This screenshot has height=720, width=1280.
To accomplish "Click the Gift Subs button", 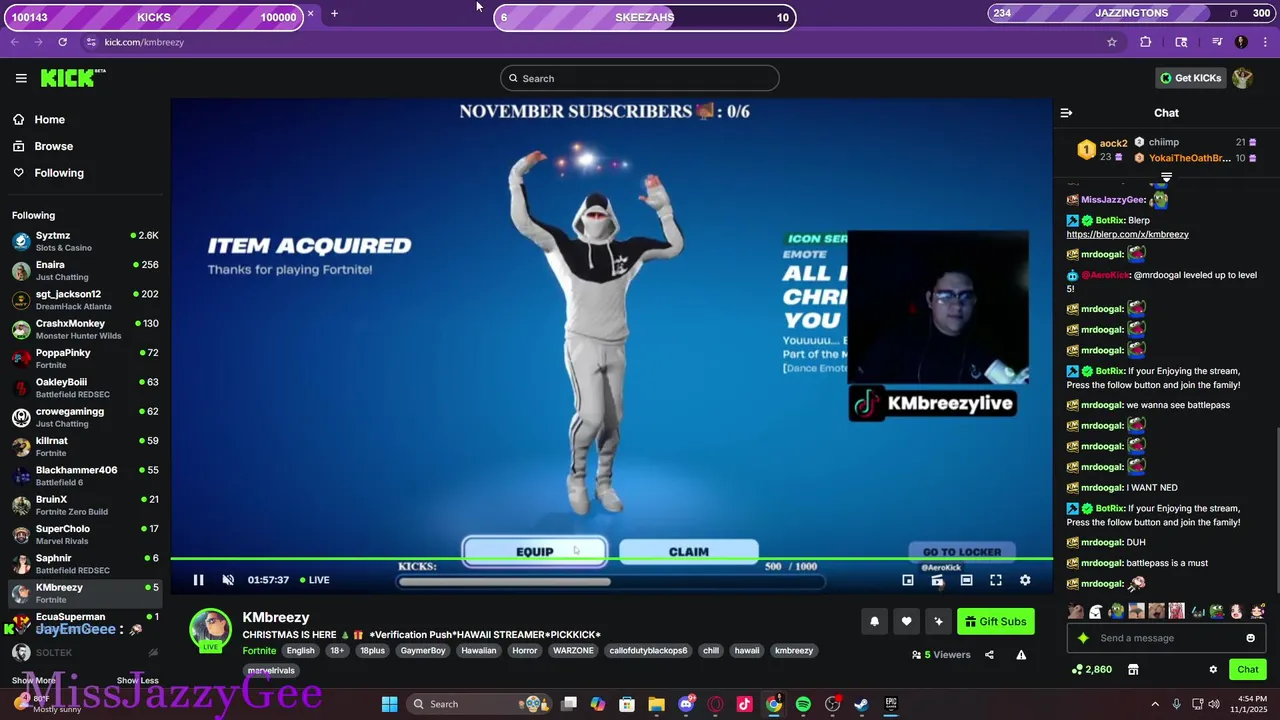I will coord(995,622).
